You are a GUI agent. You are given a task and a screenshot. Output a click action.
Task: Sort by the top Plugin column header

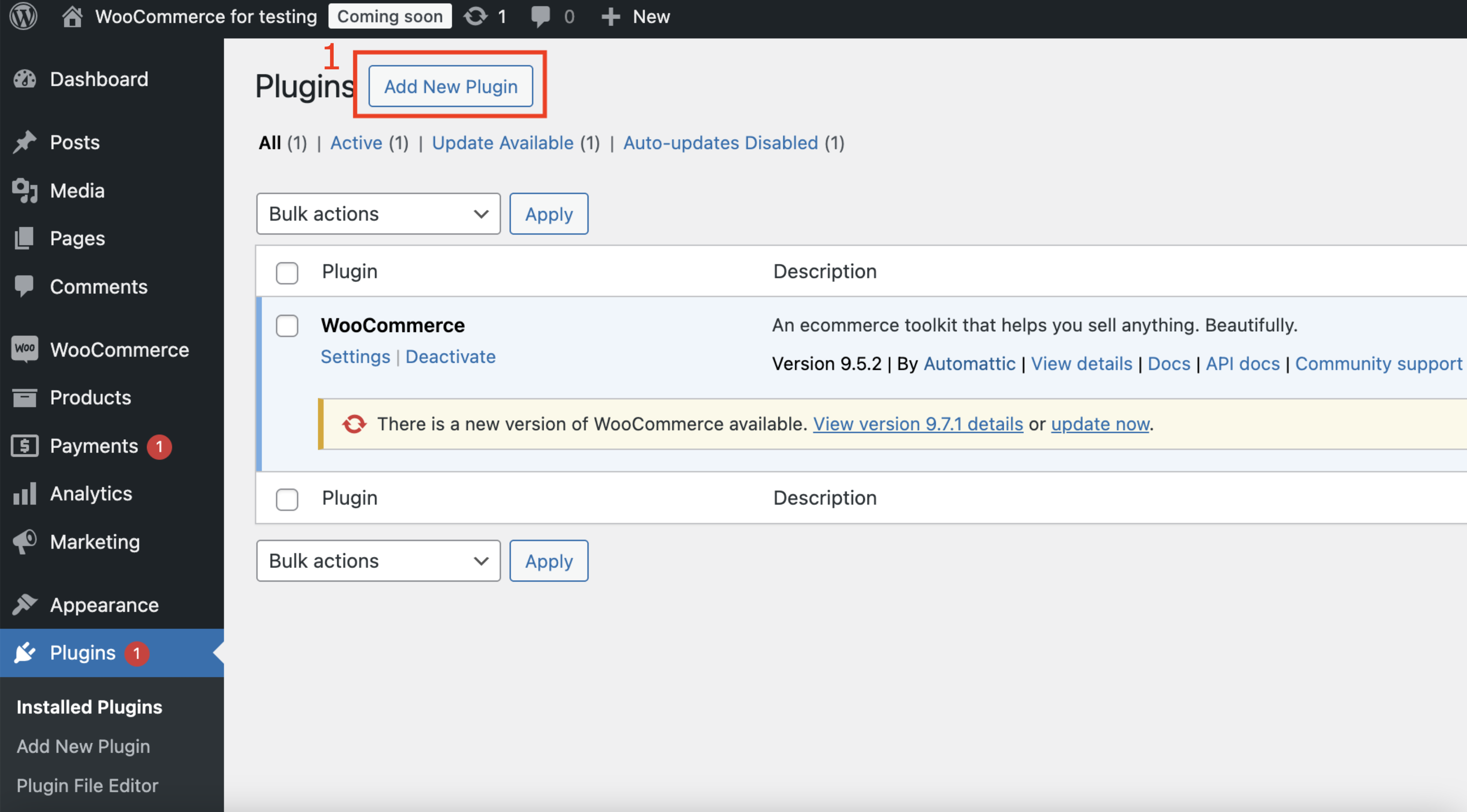coord(350,271)
